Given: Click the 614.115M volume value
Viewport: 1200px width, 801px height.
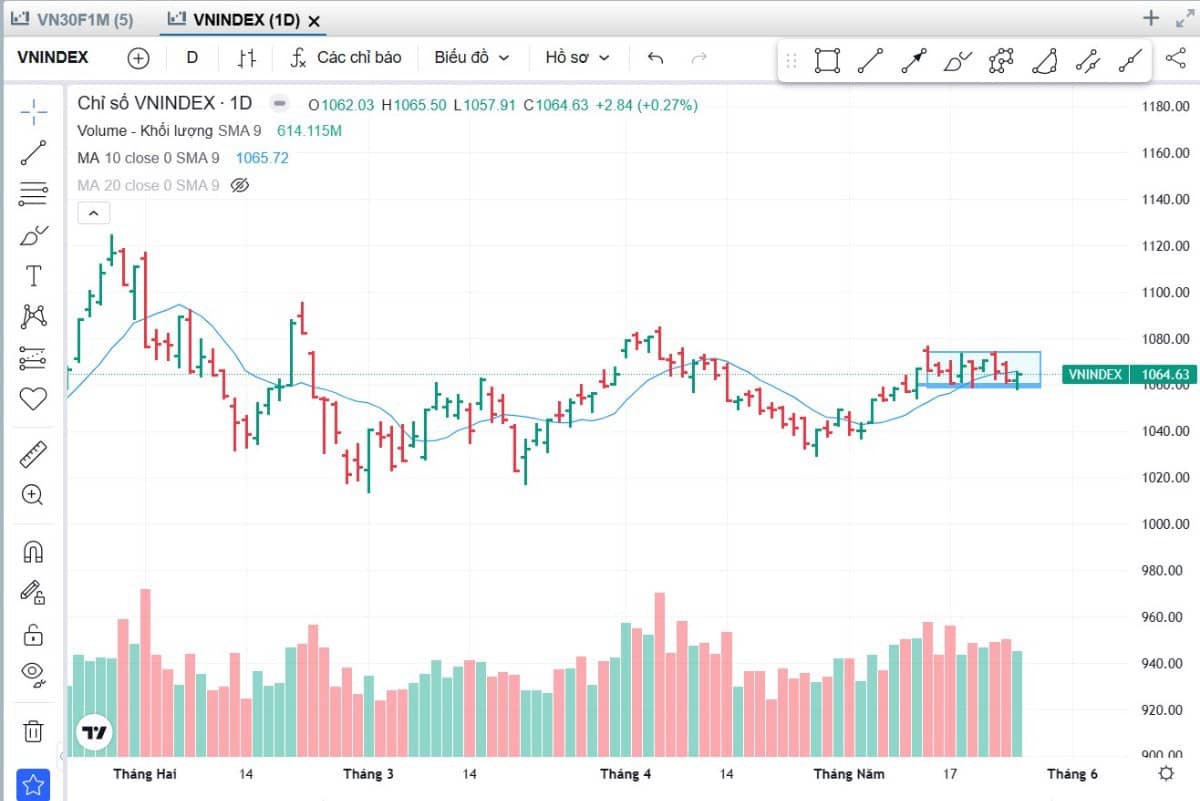Looking at the screenshot, I should pos(309,131).
